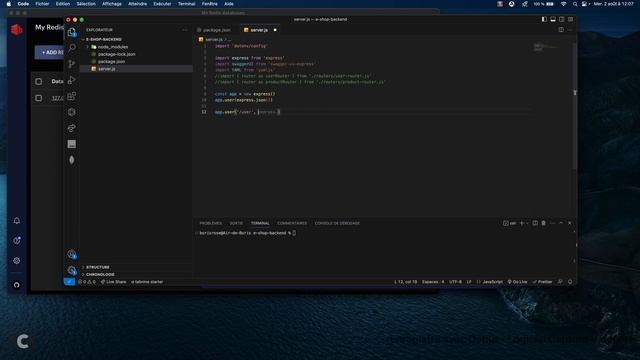This screenshot has width=640, height=360.
Task: Click the Espaces: 4 indentation setting
Action: (x=433, y=282)
